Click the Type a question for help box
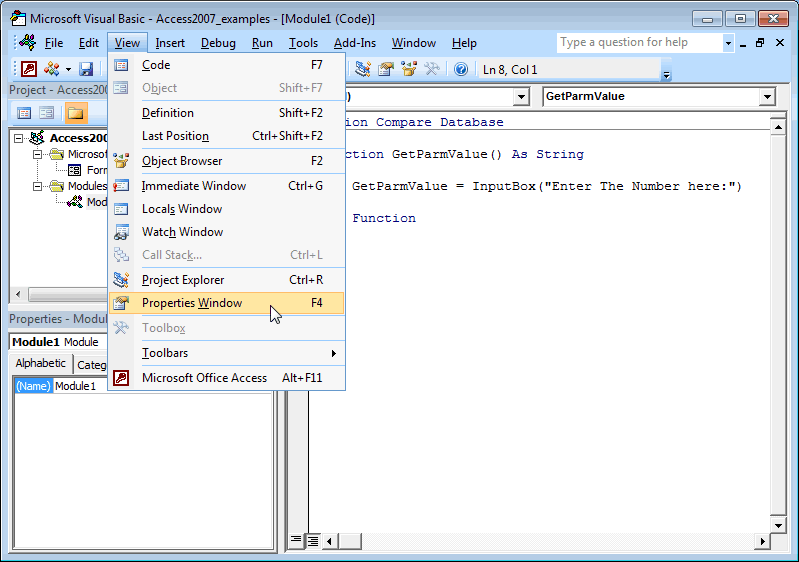Image resolution: width=799 pixels, height=562 pixels. pyautogui.click(x=640, y=42)
